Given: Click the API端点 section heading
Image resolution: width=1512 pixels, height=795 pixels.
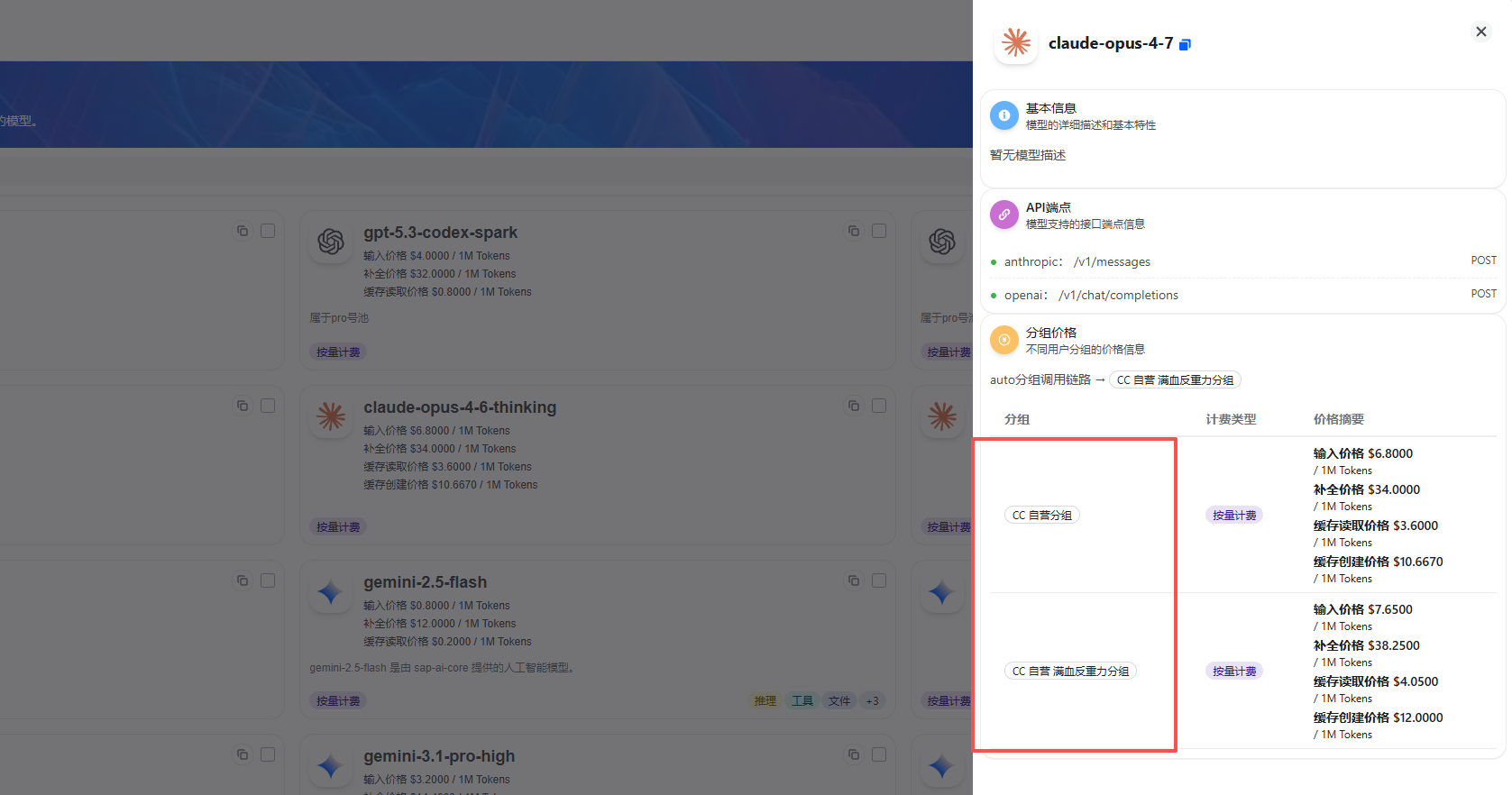Looking at the screenshot, I should point(1049,207).
